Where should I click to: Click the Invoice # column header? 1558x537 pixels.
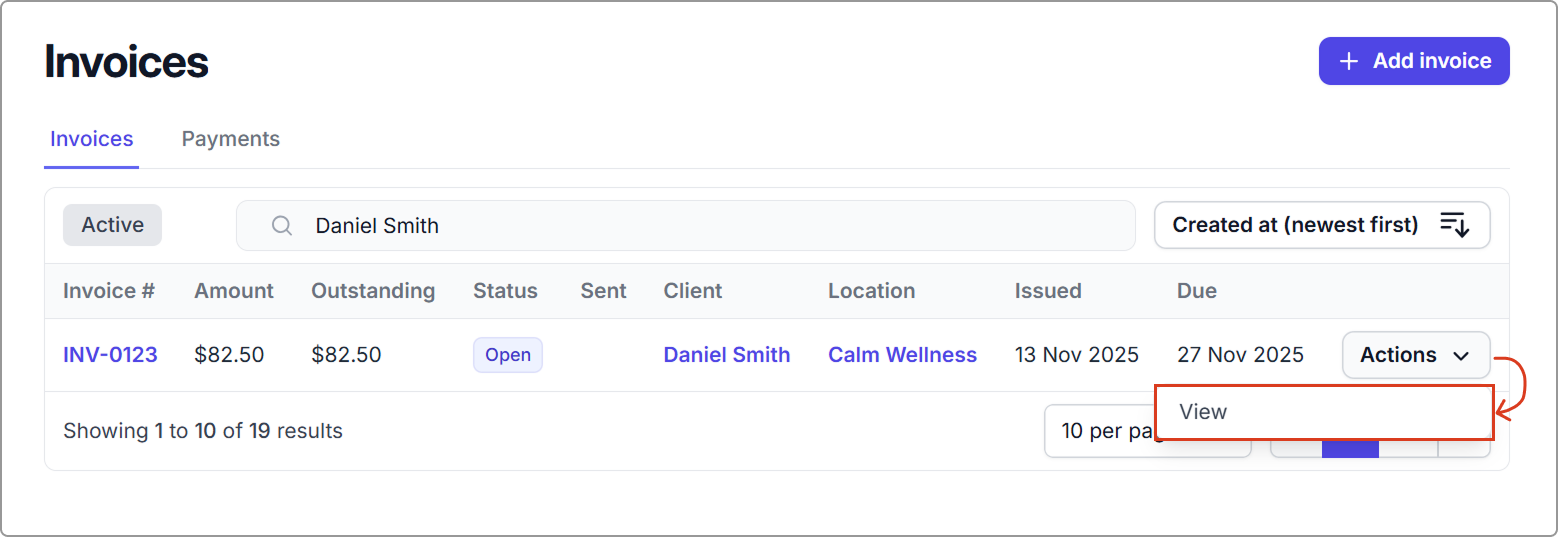[109, 291]
